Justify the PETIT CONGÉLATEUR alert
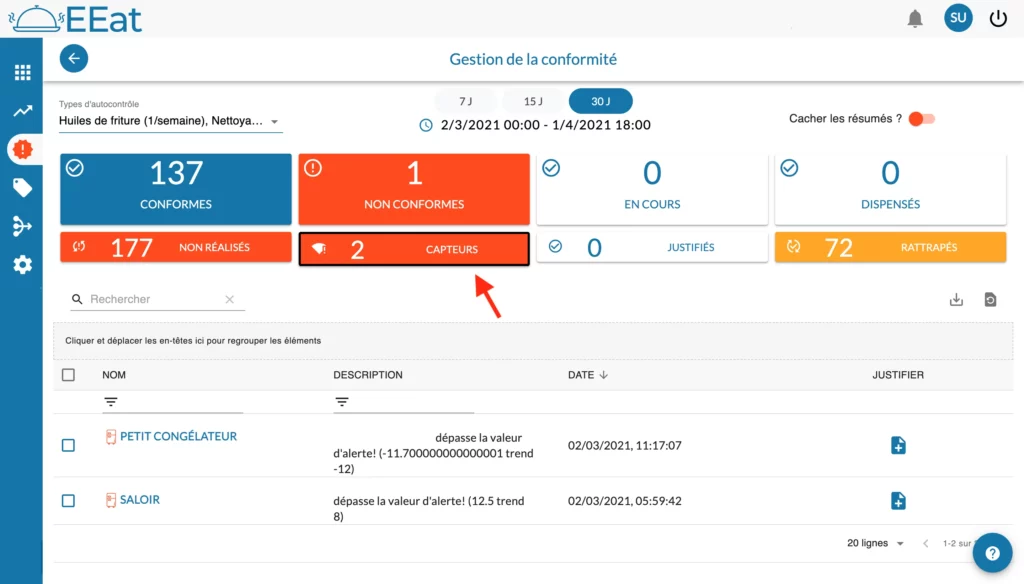Screen dimensions: 1024x584 point(898,446)
